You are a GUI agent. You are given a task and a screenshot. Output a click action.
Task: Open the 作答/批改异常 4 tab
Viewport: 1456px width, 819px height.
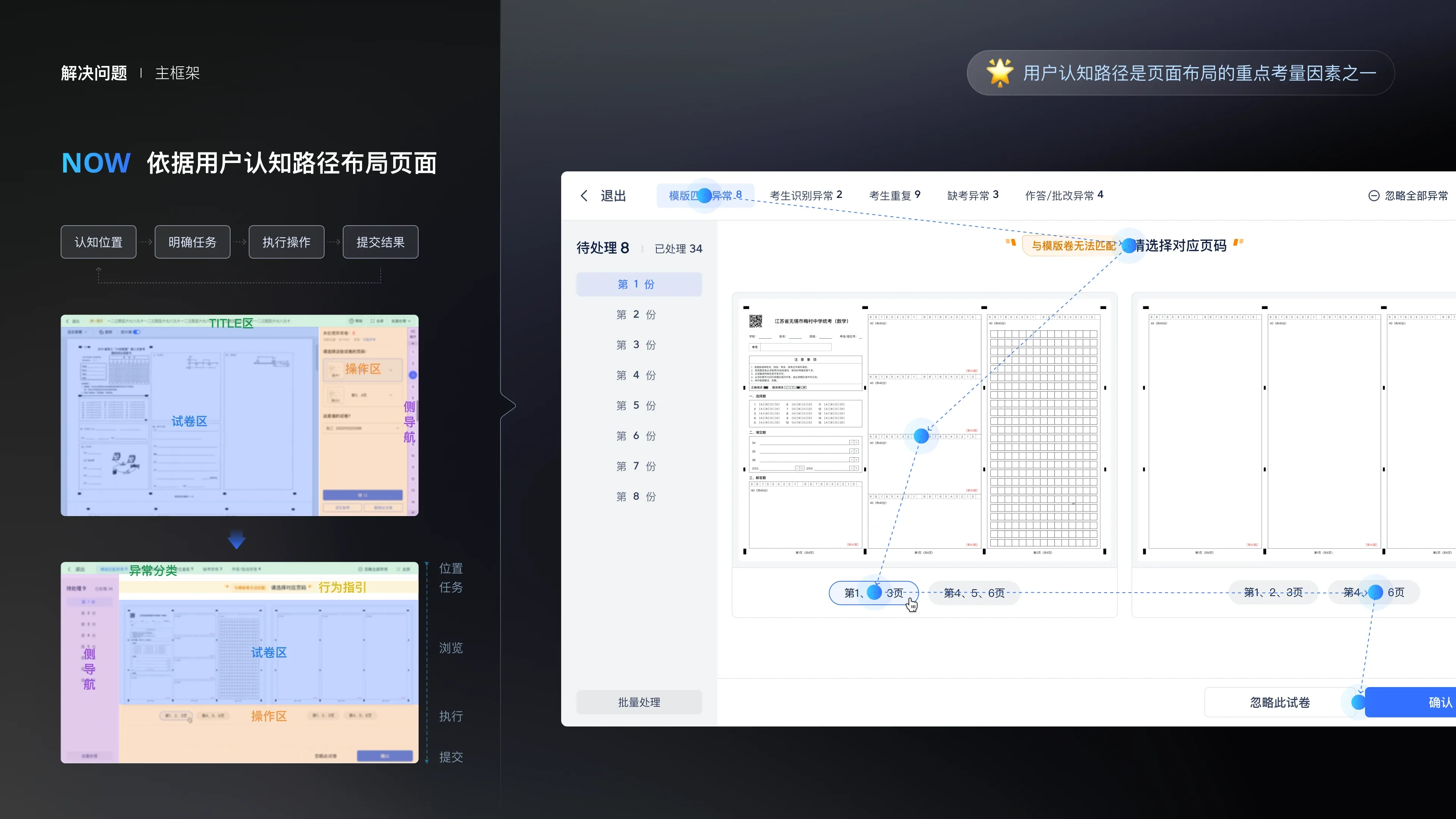click(1064, 196)
